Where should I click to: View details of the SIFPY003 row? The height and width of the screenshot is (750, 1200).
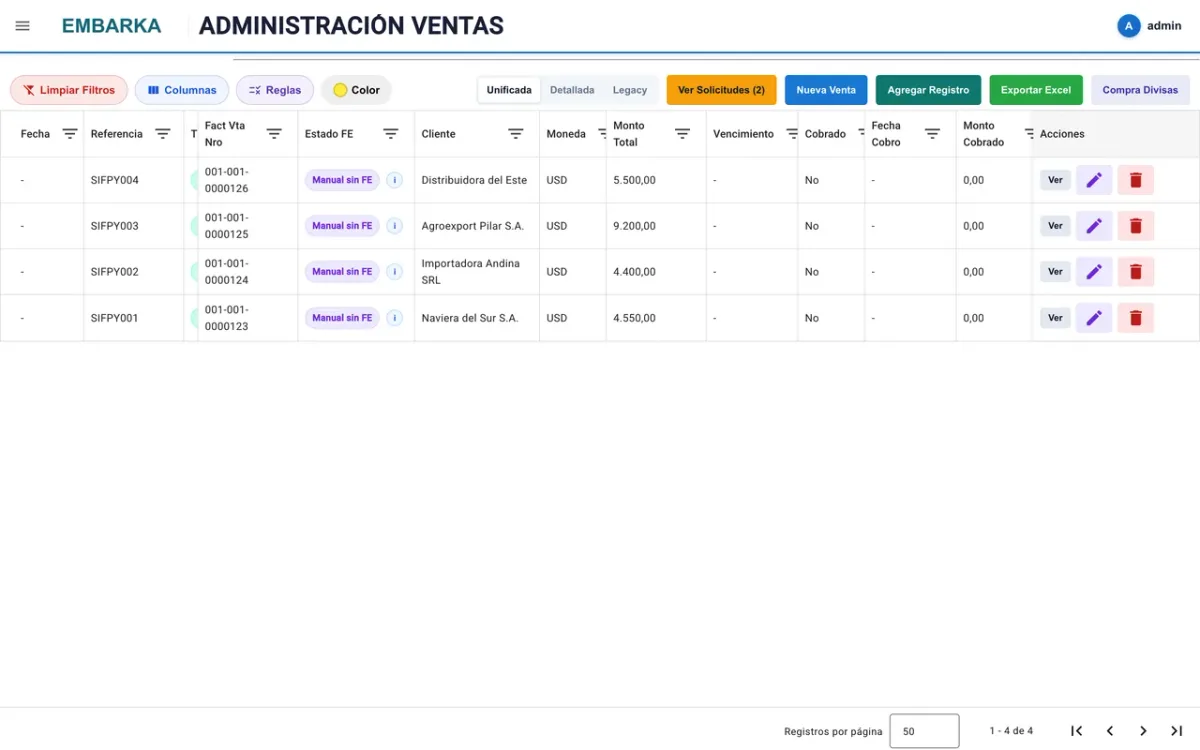[x=1055, y=226]
